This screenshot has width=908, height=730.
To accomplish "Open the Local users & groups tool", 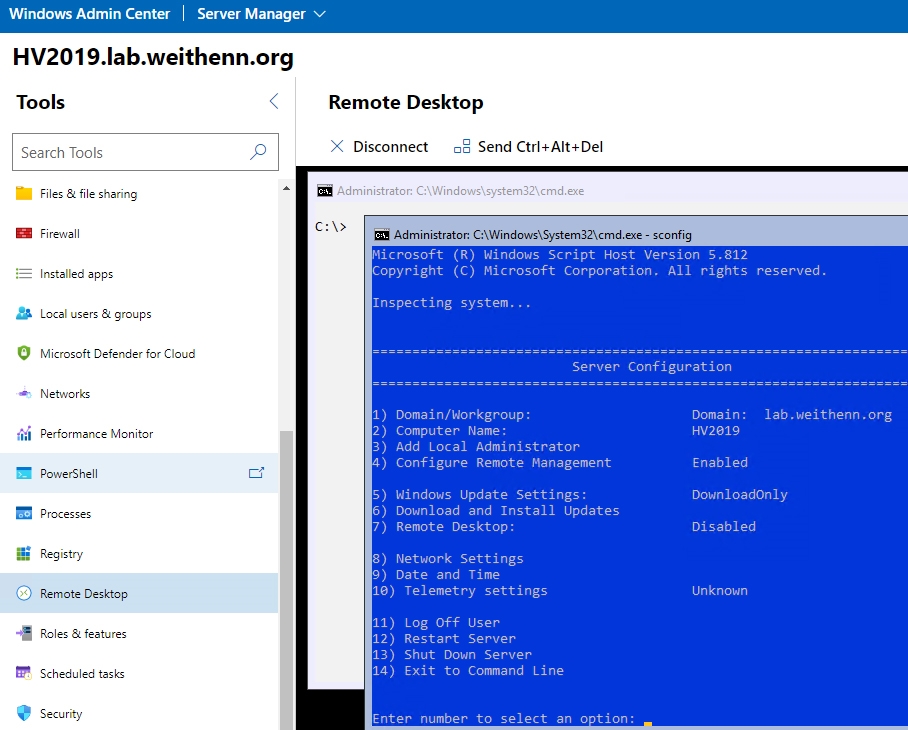I will [139, 313].
